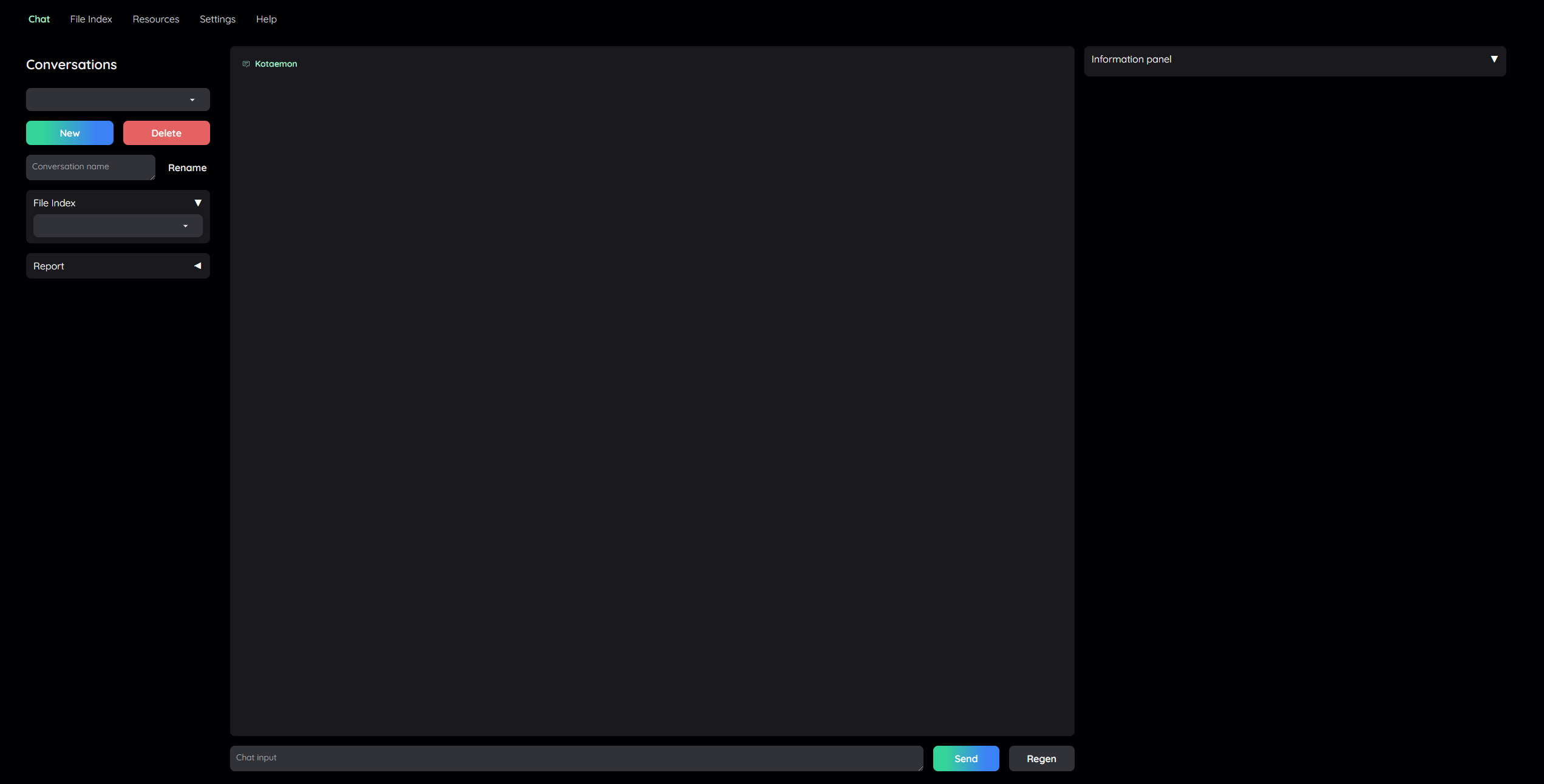
Task: Click the Information panel header text
Action: click(x=1131, y=59)
